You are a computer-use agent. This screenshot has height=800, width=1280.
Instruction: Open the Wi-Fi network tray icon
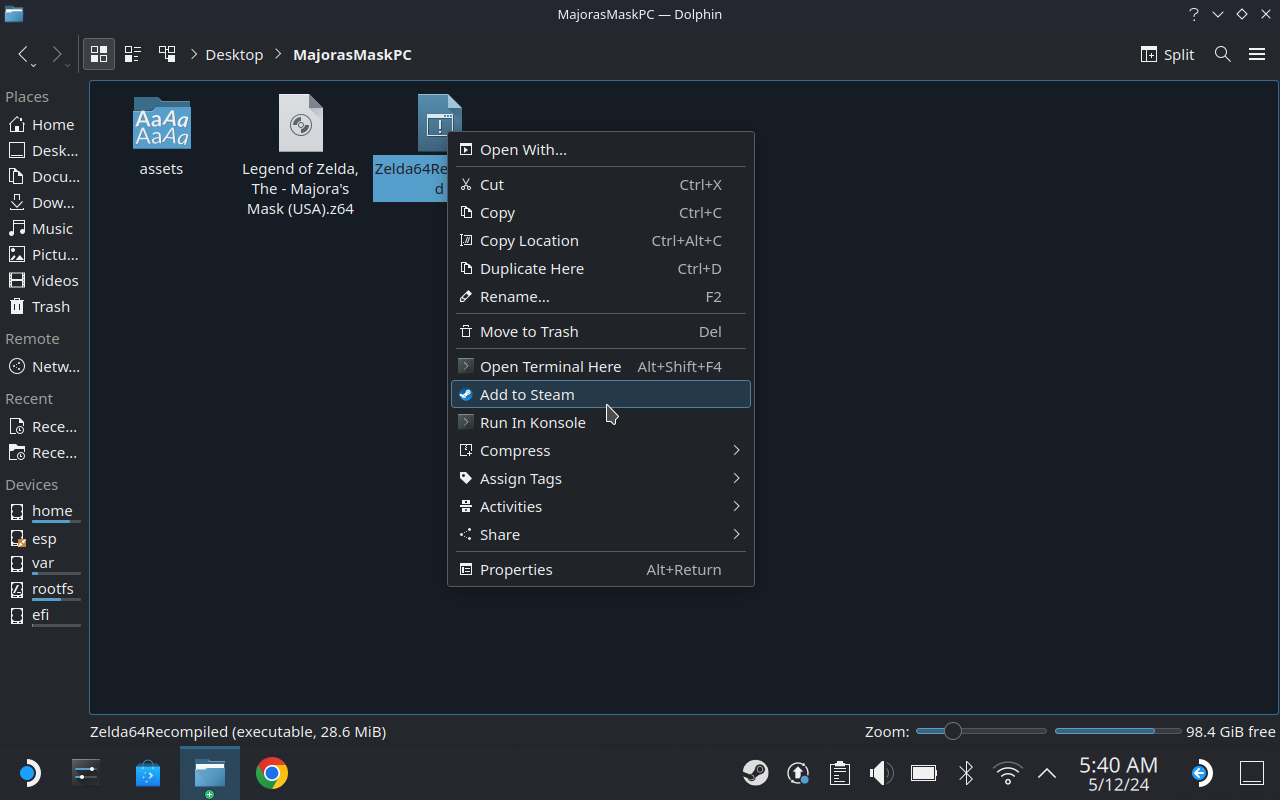coord(1008,773)
